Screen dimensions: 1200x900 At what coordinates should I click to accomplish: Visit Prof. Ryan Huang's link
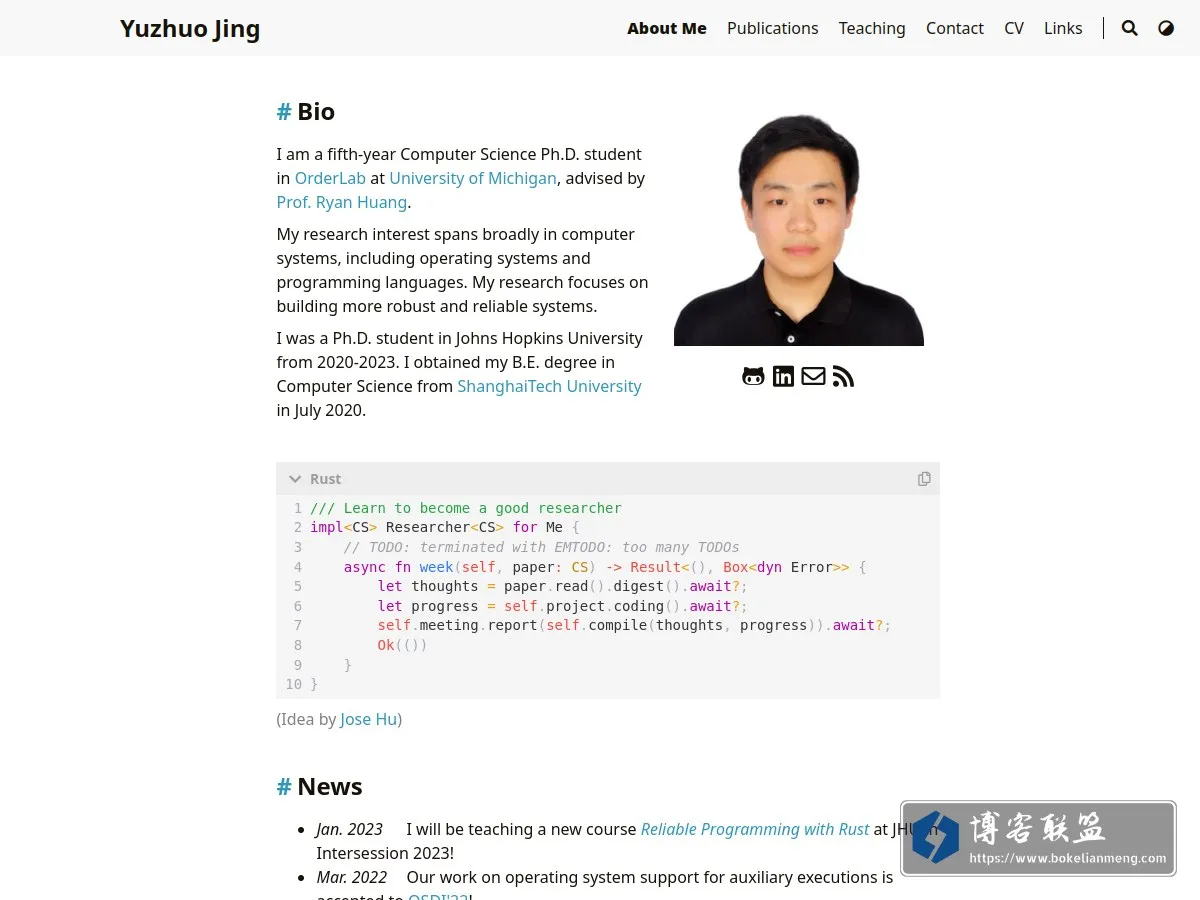coord(342,202)
